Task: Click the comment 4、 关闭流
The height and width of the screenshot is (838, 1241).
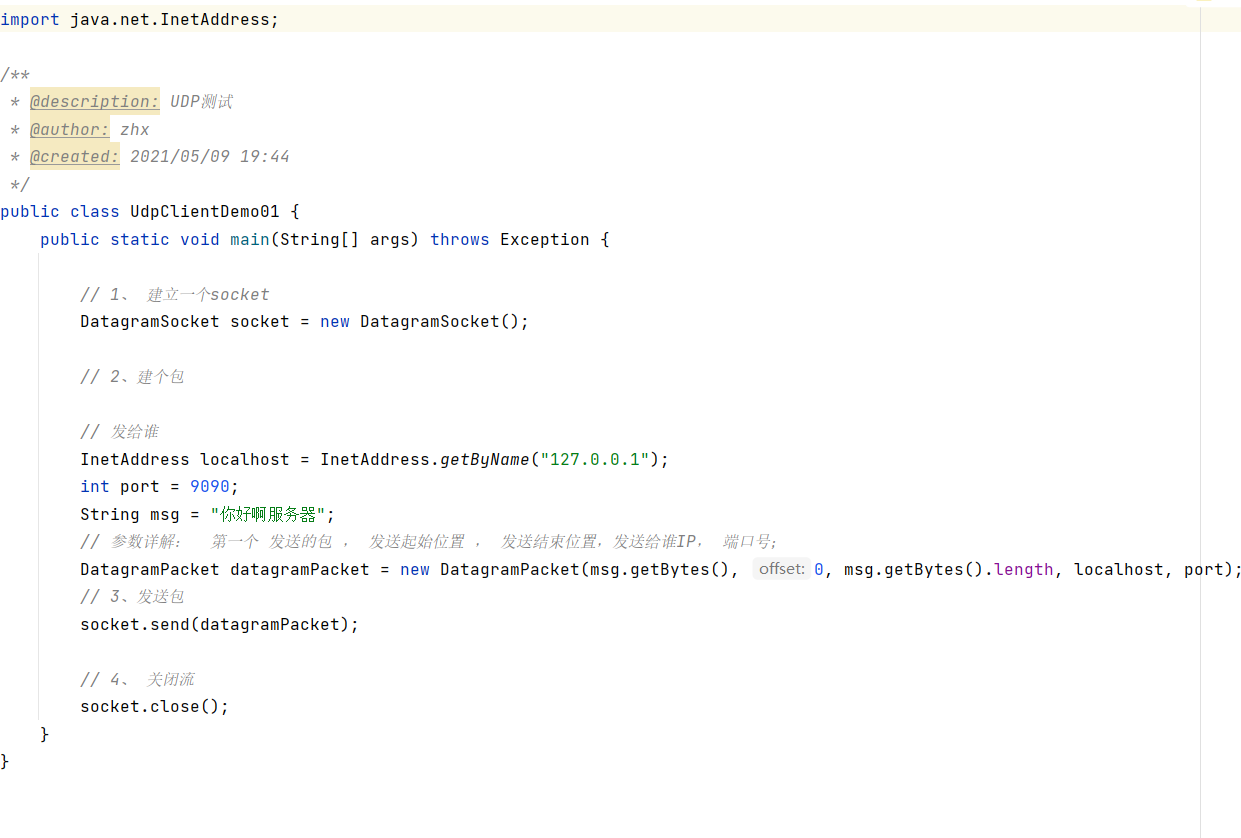Action: 137,679
